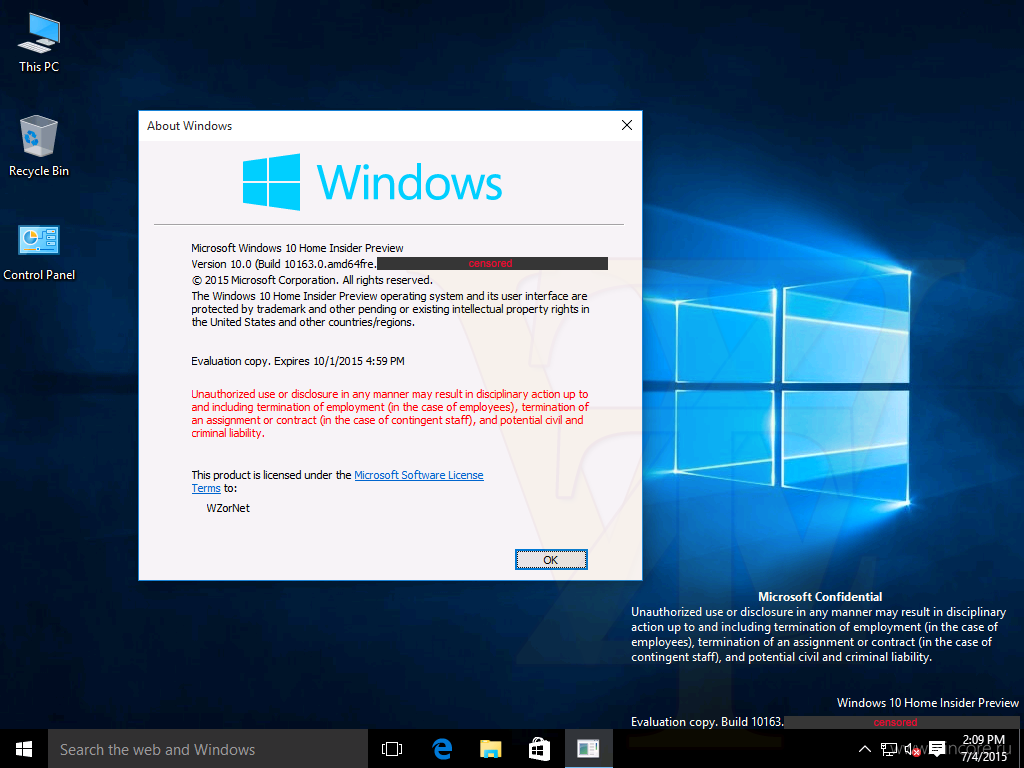Select the running winver app on taskbar
Screen dimensions: 1024x768
pos(588,749)
